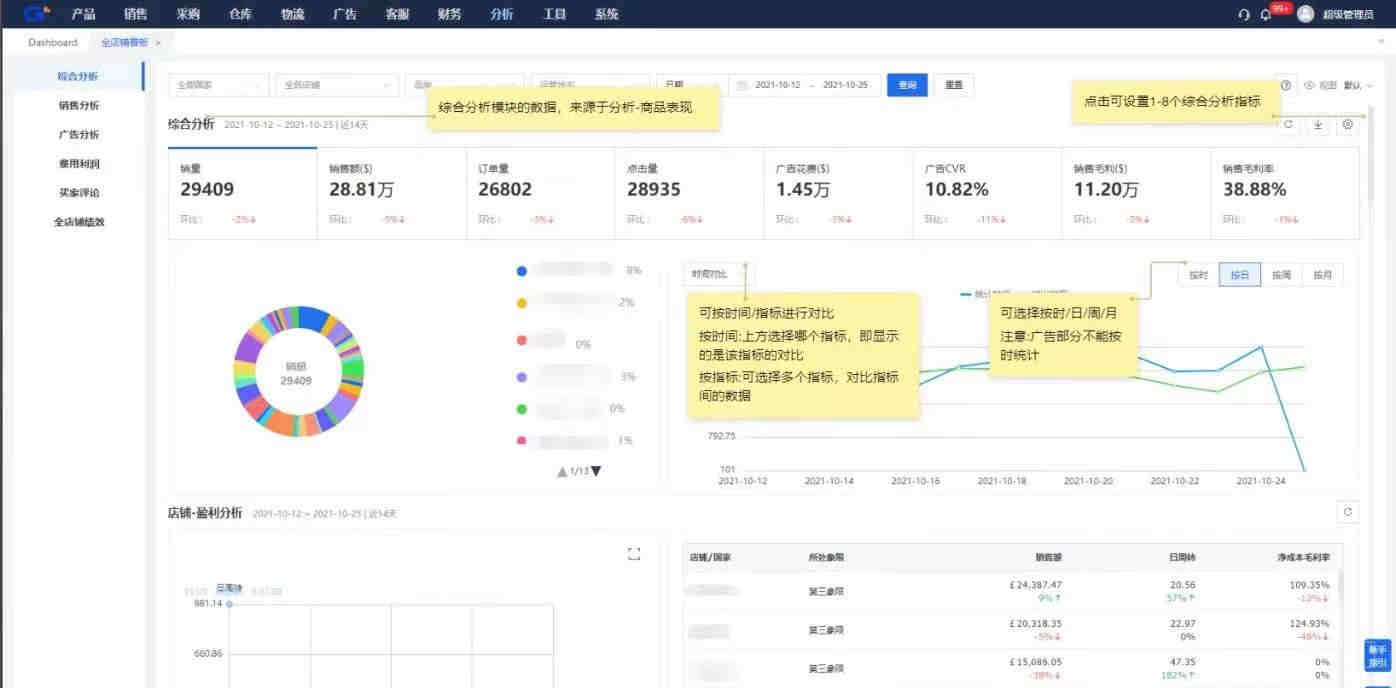Expand the profit chart to fullscreen

tap(634, 554)
